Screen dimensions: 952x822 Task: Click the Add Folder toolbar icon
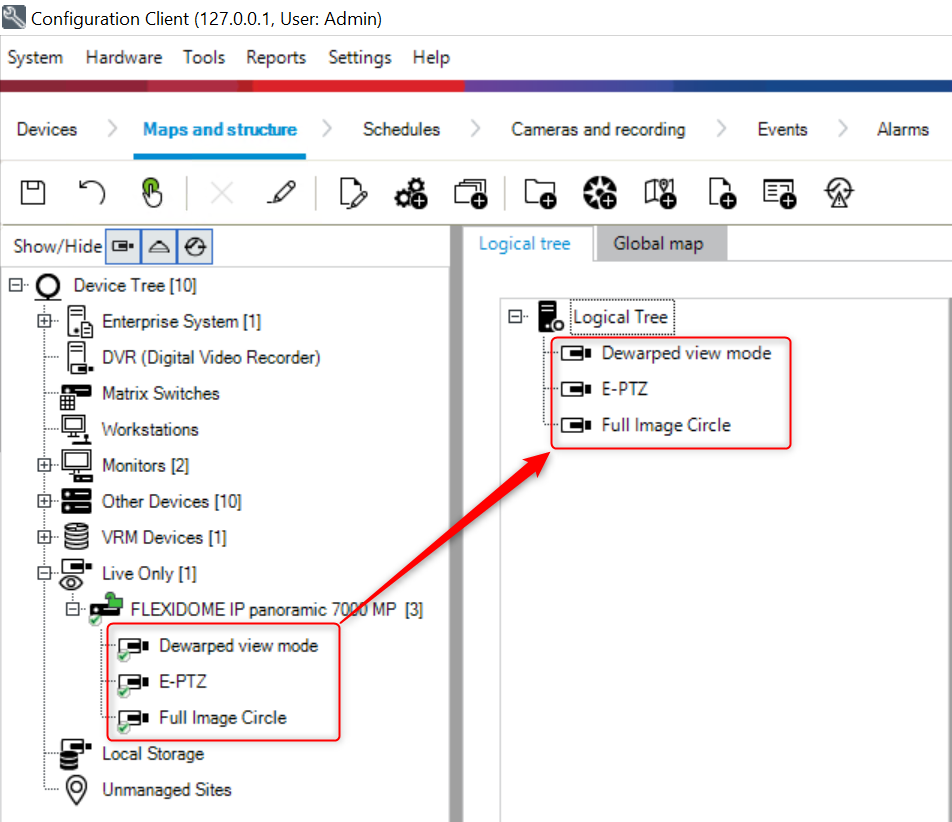[x=540, y=193]
